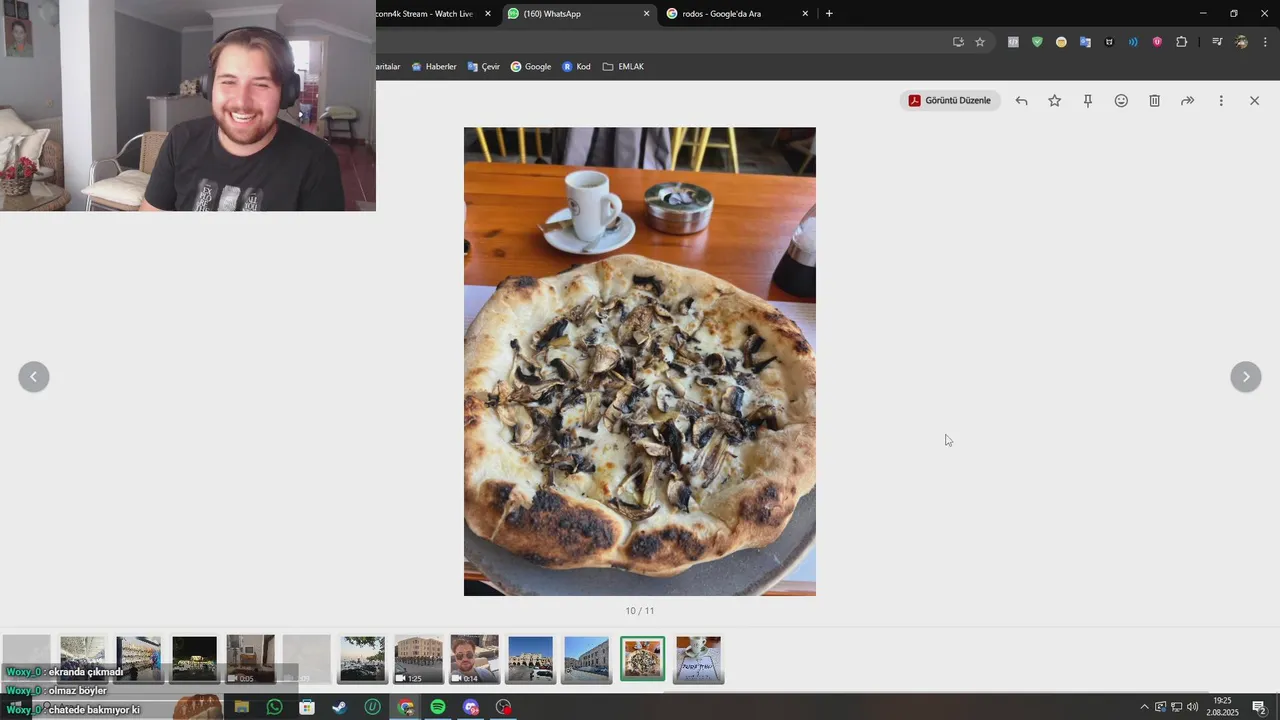Click the Görüntü Düzenle edit image button
Viewport: 1280px width, 720px height.
pos(950,100)
